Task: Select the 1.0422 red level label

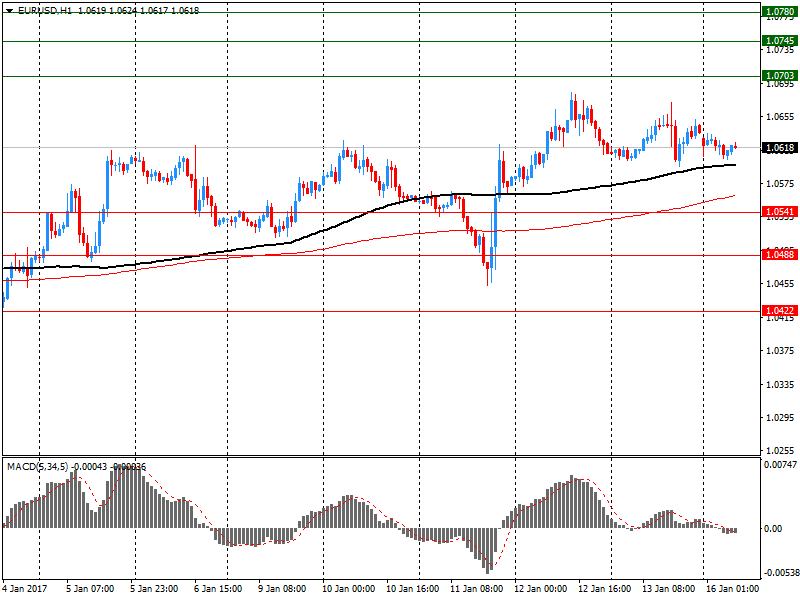Action: tap(780, 311)
